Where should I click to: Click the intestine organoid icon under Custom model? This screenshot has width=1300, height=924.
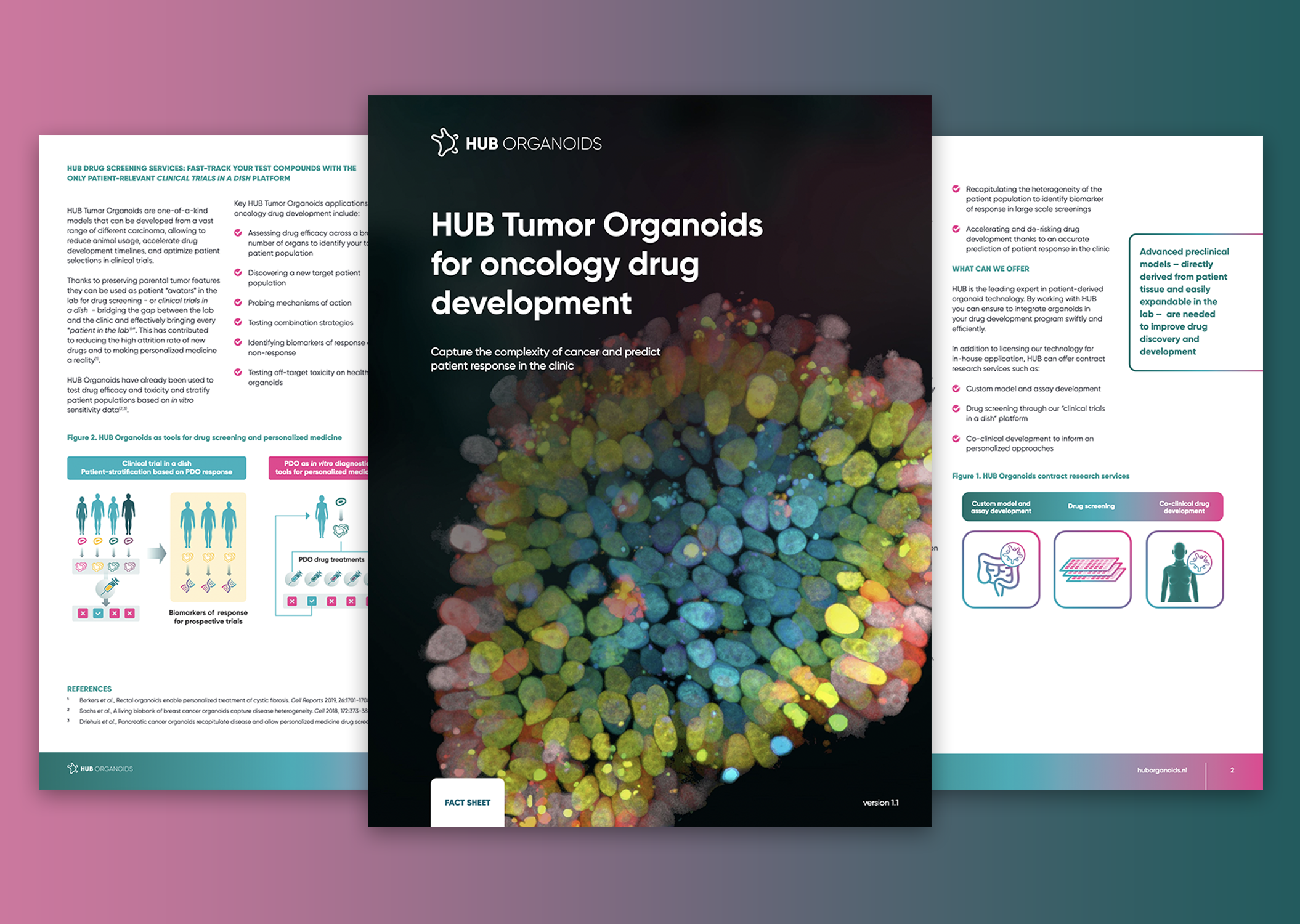pyautogui.click(x=1001, y=570)
